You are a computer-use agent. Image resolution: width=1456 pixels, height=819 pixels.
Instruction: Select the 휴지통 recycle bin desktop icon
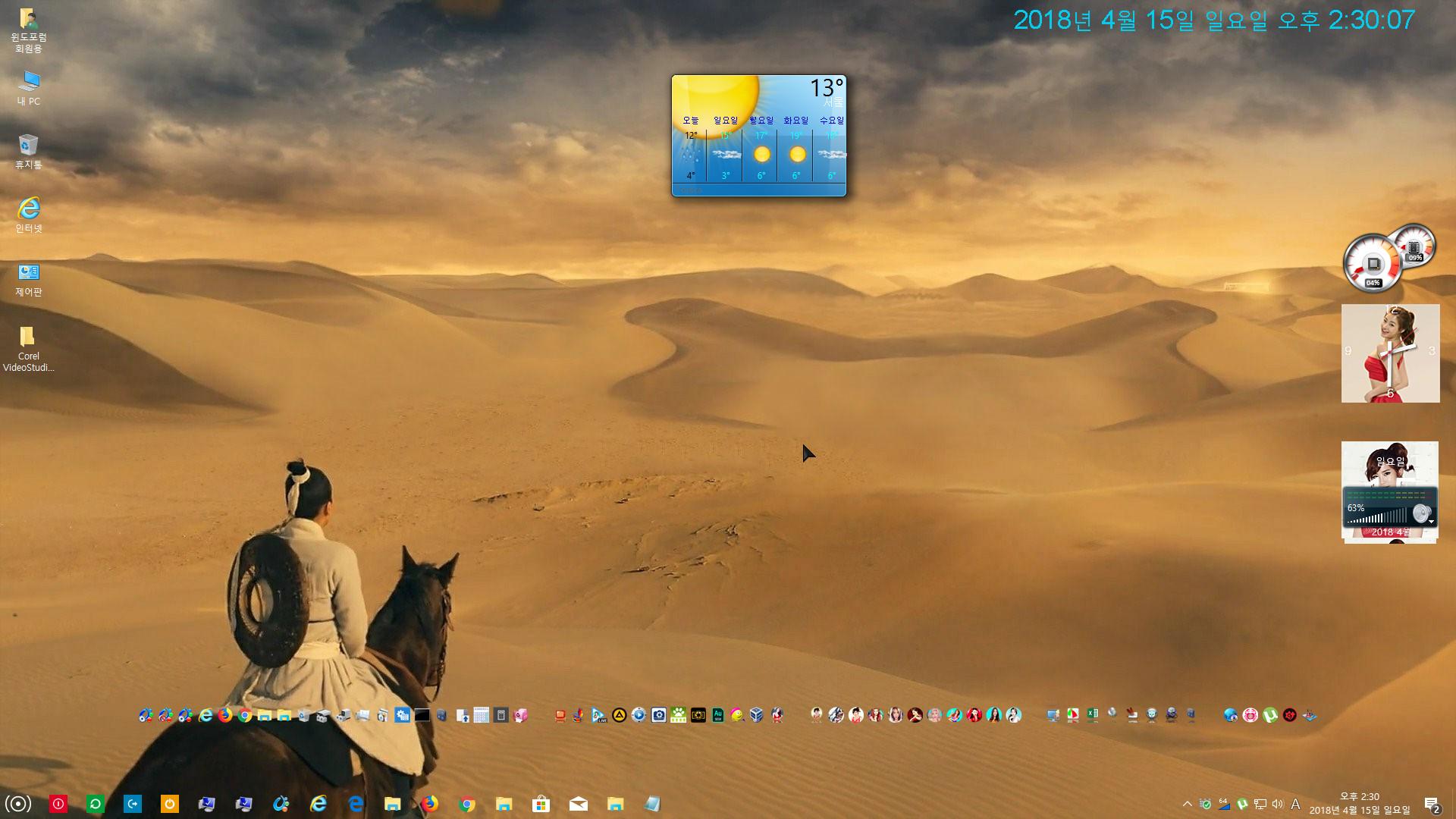tap(28, 152)
